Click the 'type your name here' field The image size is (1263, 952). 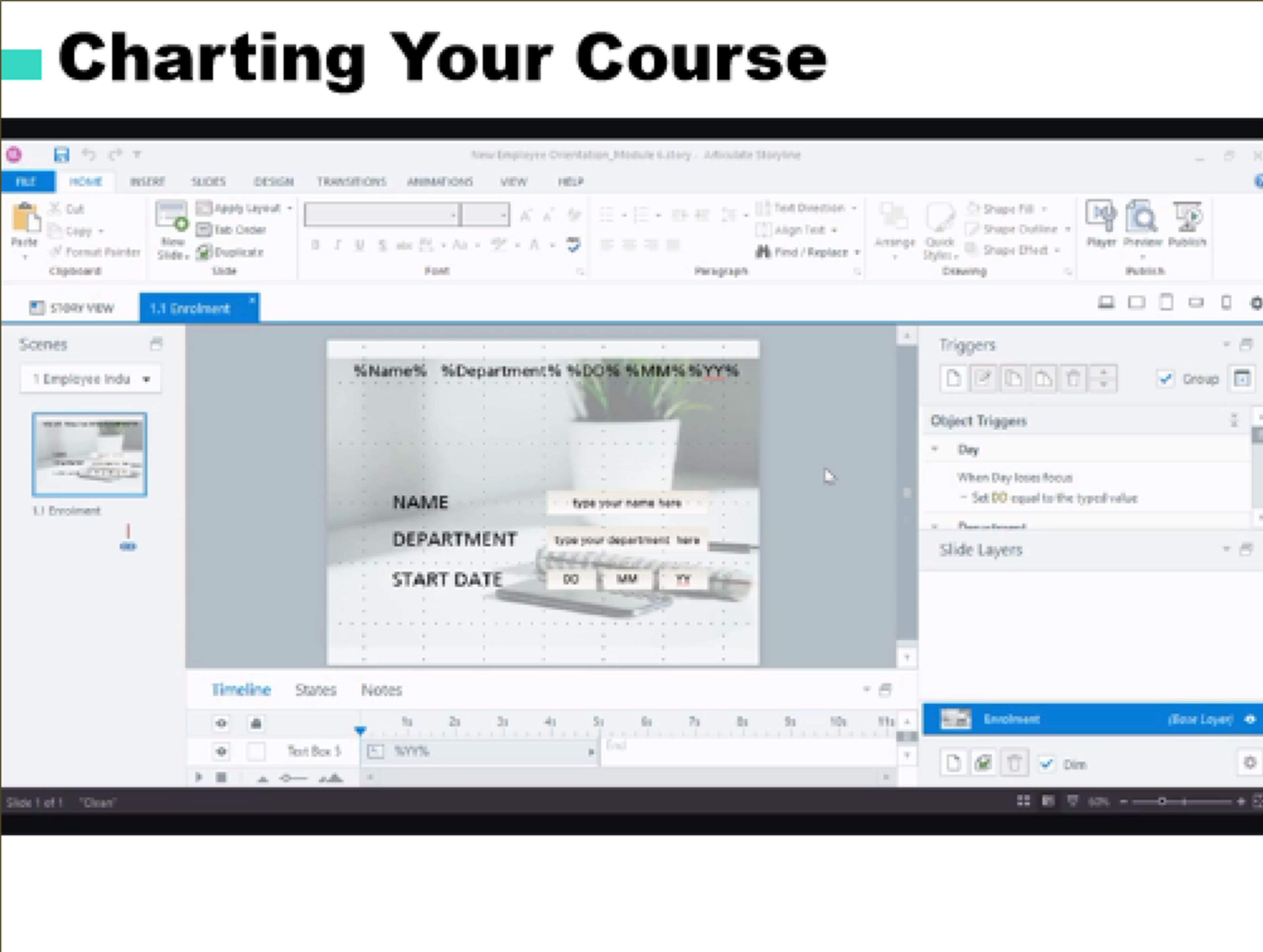click(x=627, y=503)
